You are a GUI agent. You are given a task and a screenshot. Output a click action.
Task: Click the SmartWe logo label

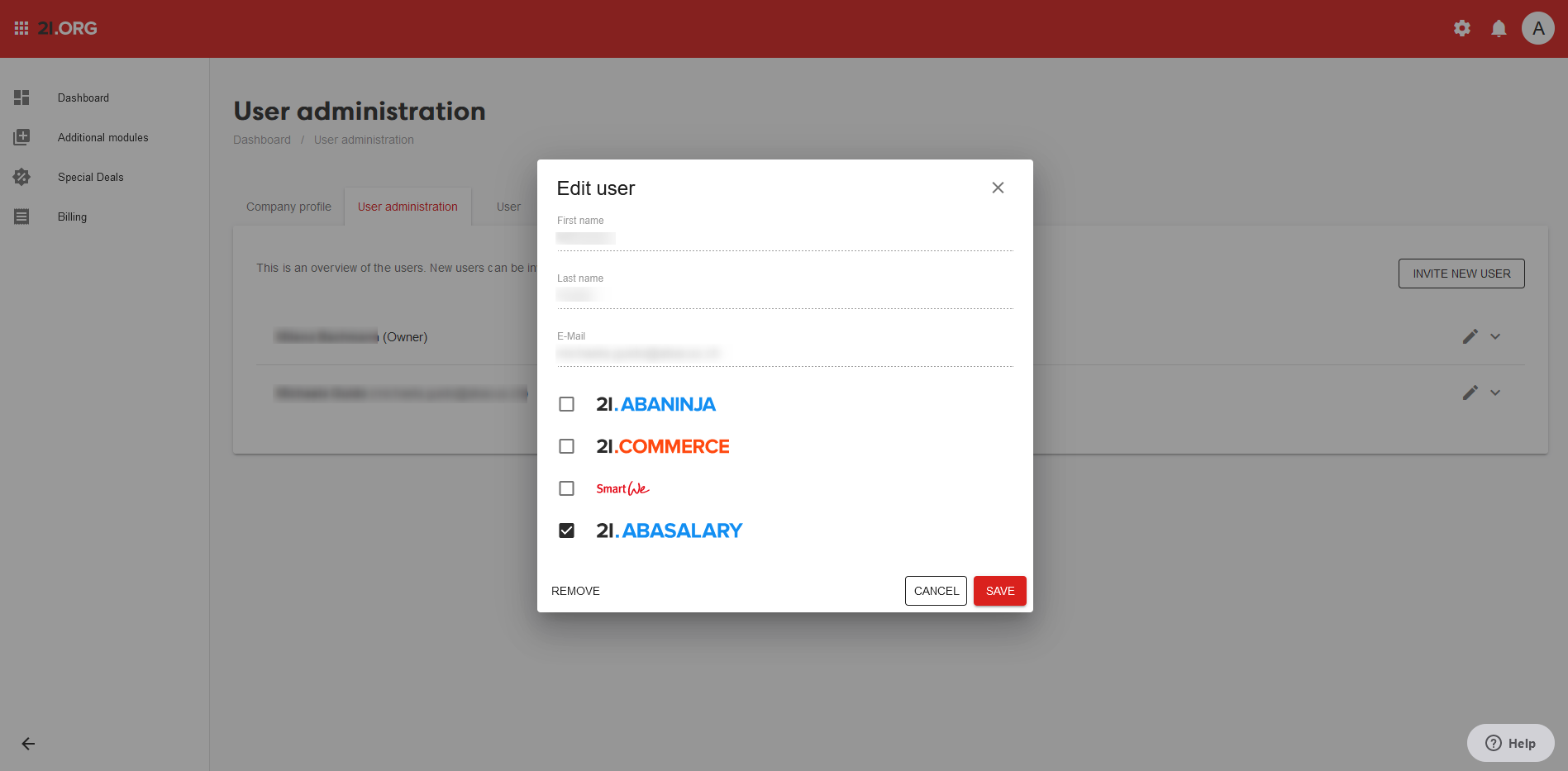(622, 488)
